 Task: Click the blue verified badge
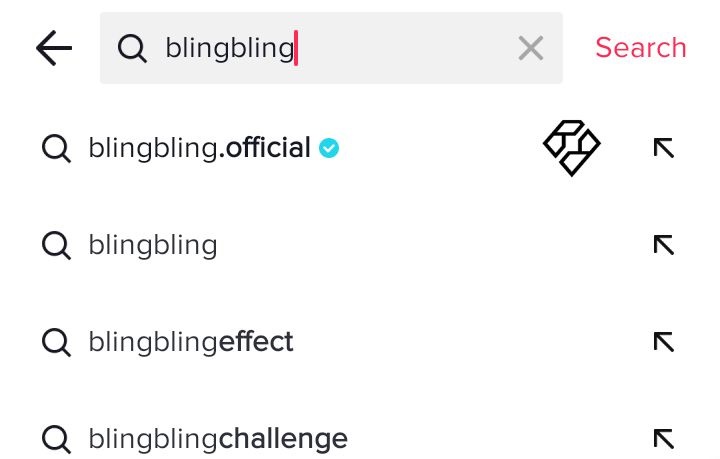coord(329,148)
